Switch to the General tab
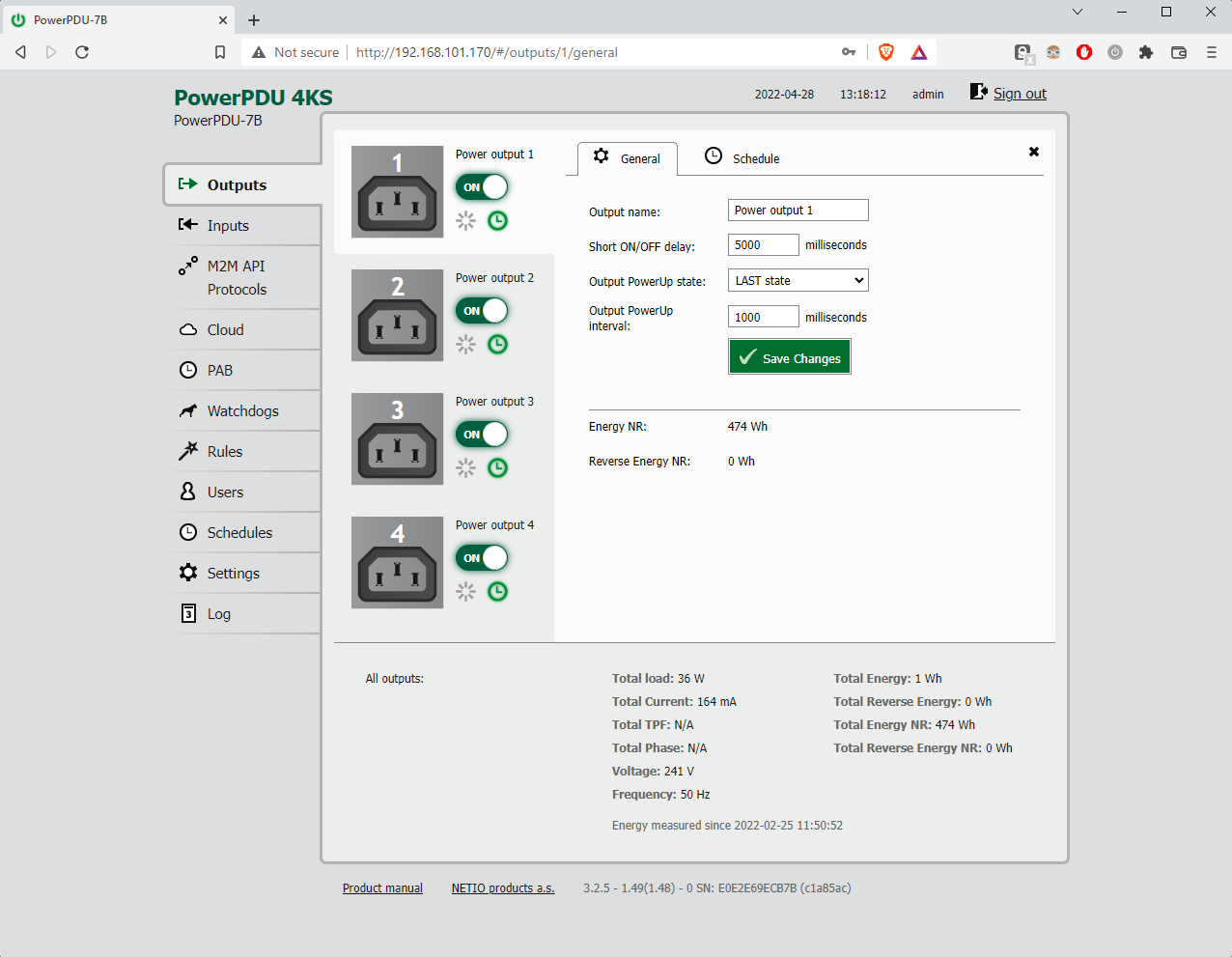This screenshot has height=957, width=1232. coord(628,158)
